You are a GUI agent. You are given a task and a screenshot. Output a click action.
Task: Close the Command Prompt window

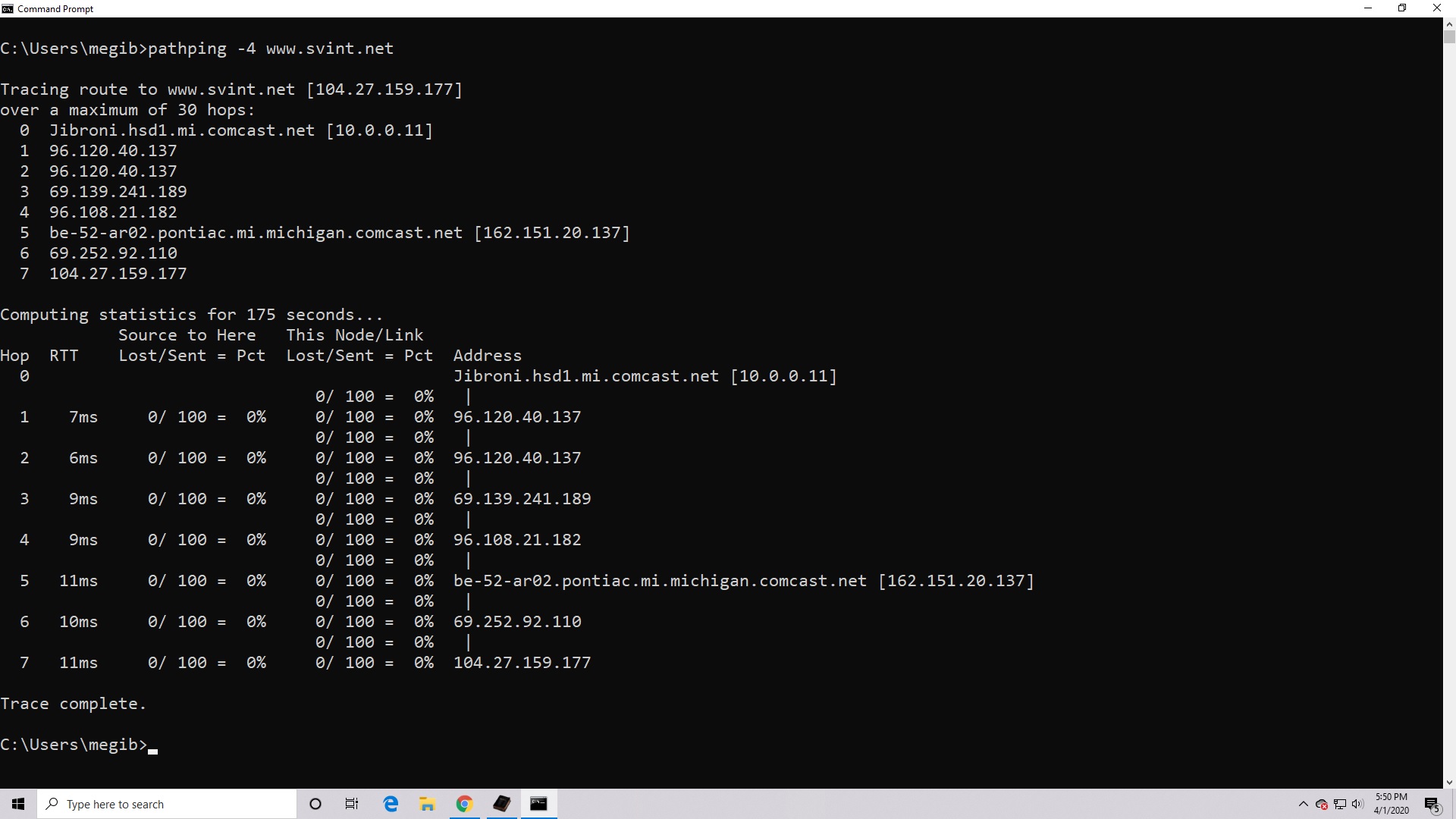1437,8
